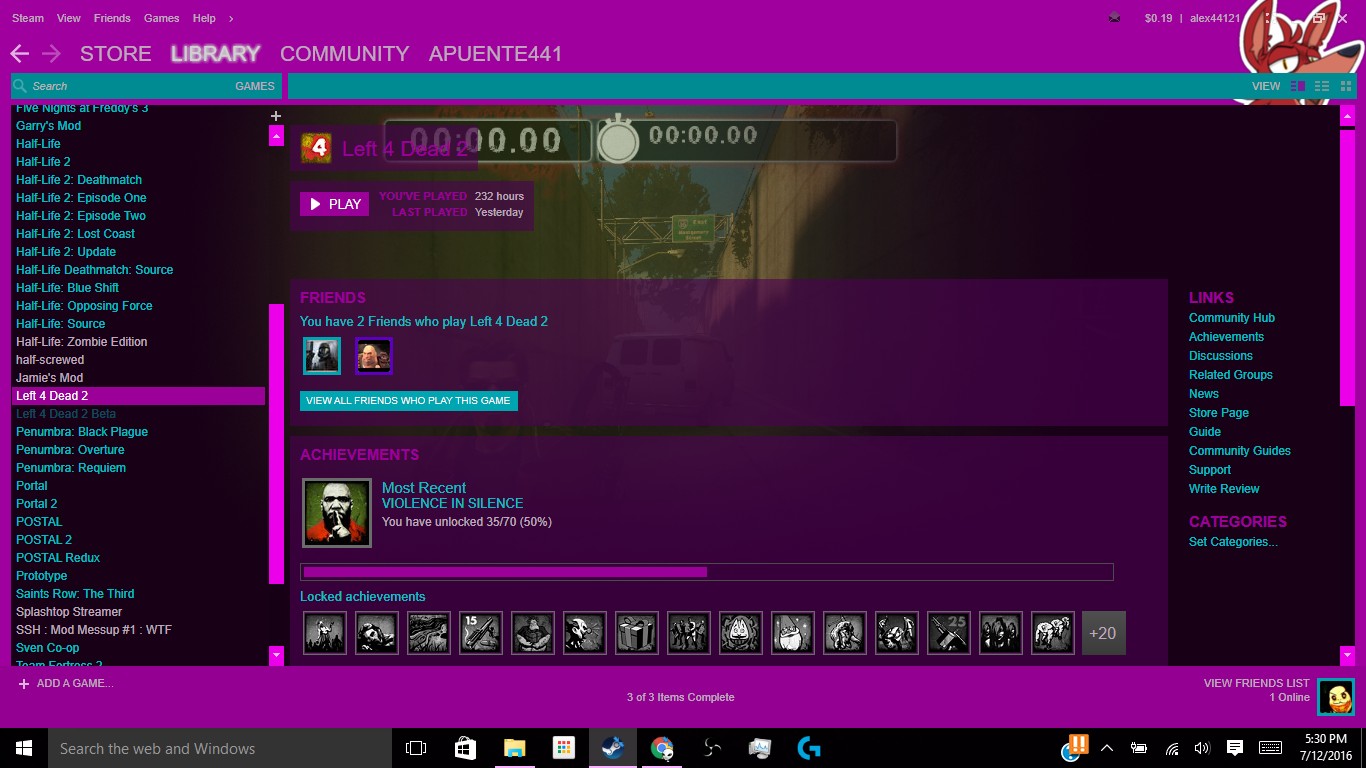Switch library to list view
Viewport: 1366px width, 768px height.
click(x=1321, y=86)
